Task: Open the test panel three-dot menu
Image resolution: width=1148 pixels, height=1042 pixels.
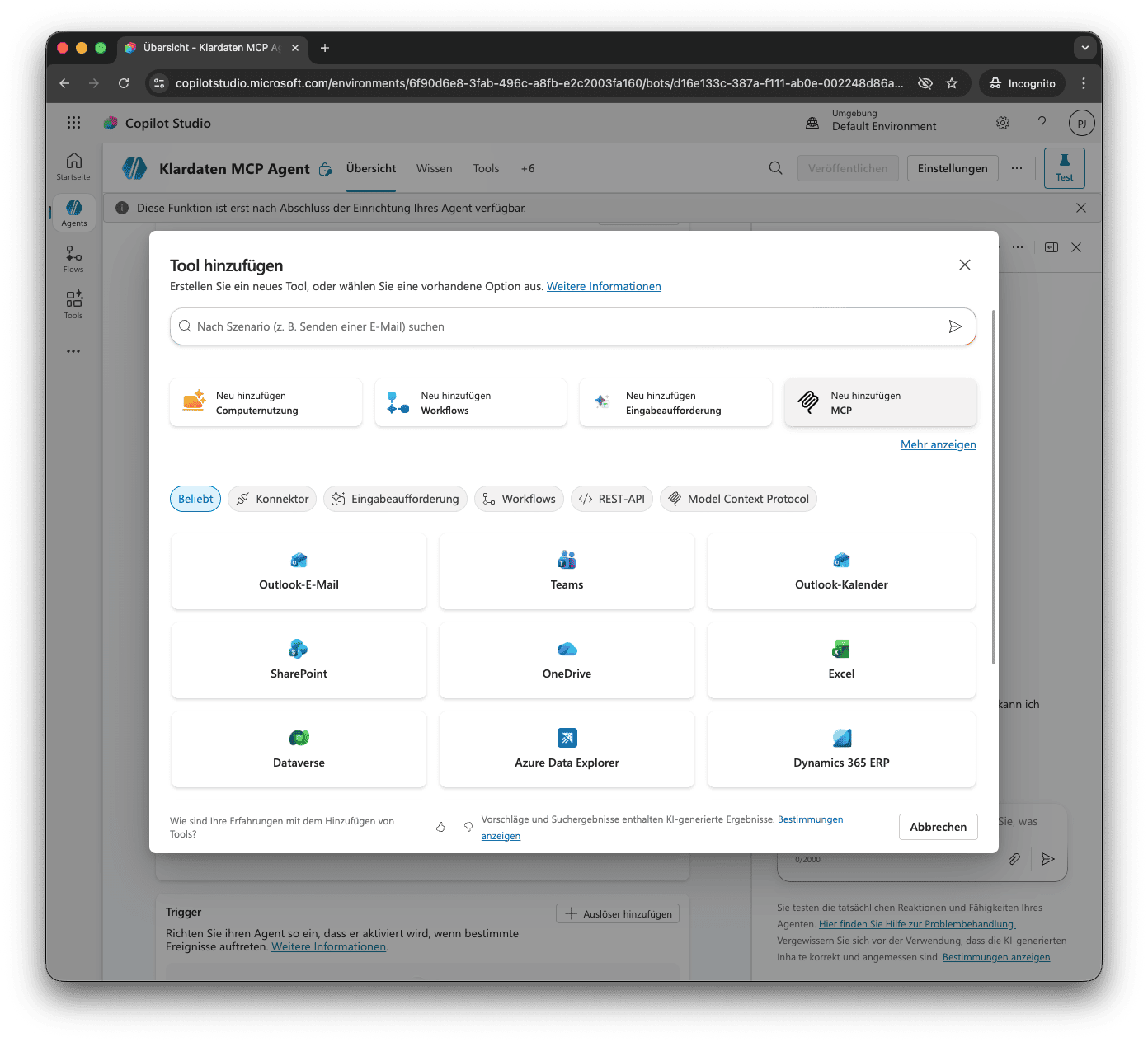Action: 1018,247
